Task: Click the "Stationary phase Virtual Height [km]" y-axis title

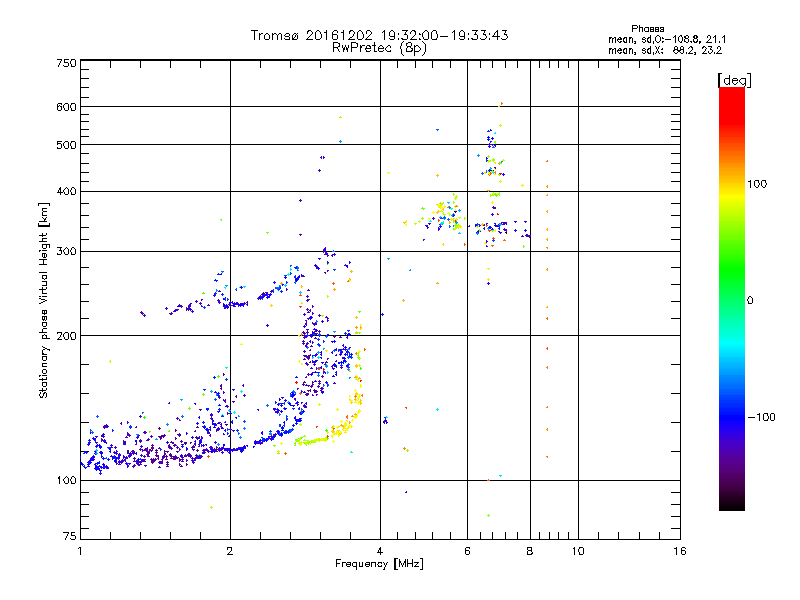Action: tap(44, 300)
